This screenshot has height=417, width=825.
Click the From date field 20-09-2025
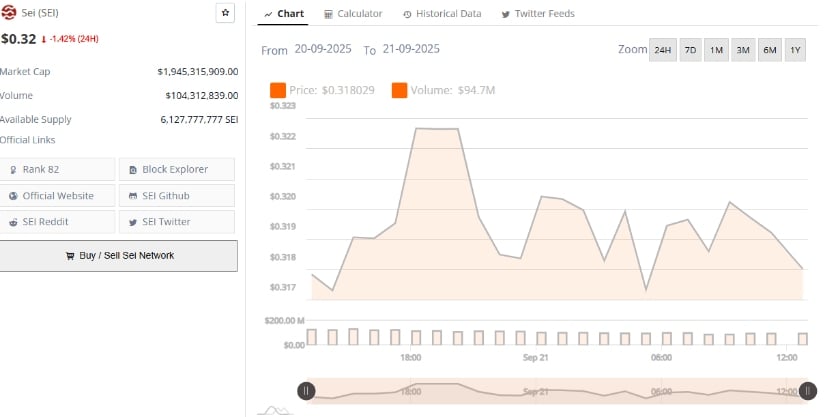[x=323, y=49]
